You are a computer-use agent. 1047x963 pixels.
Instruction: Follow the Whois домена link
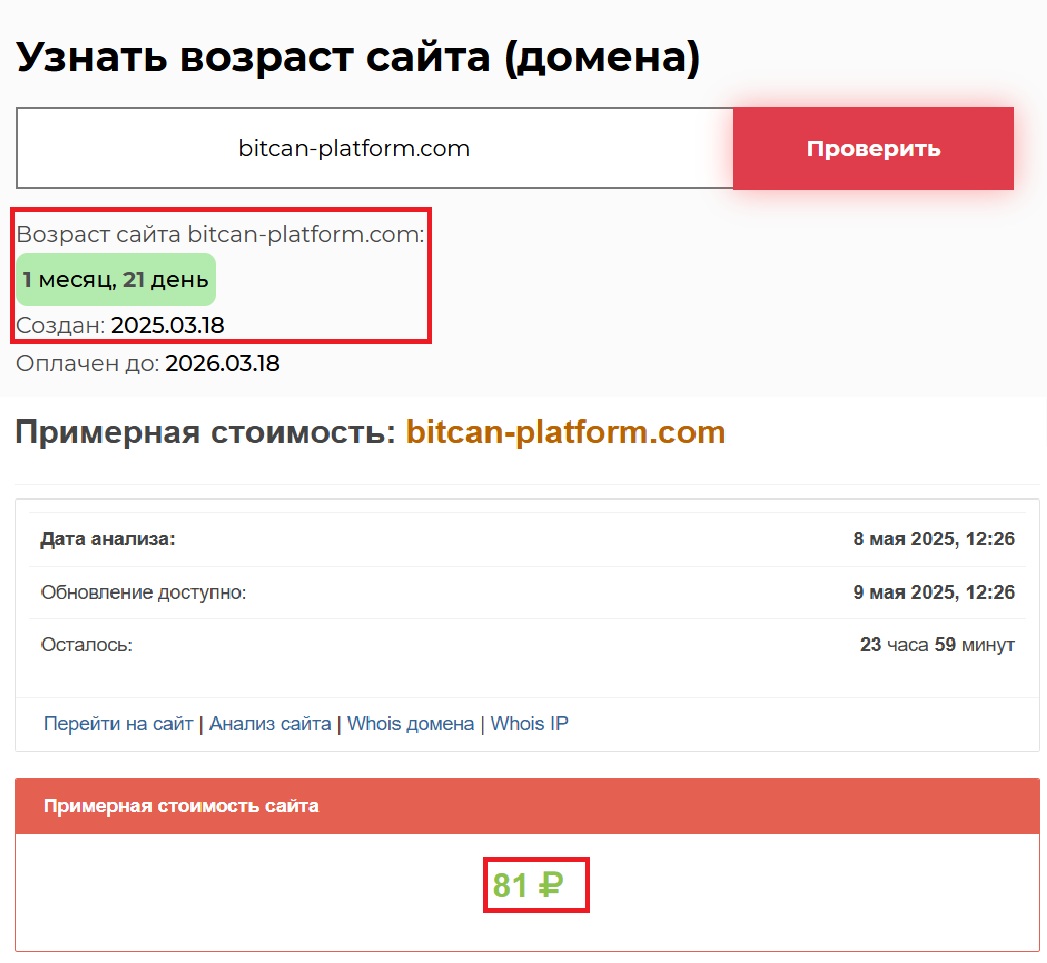[410, 723]
